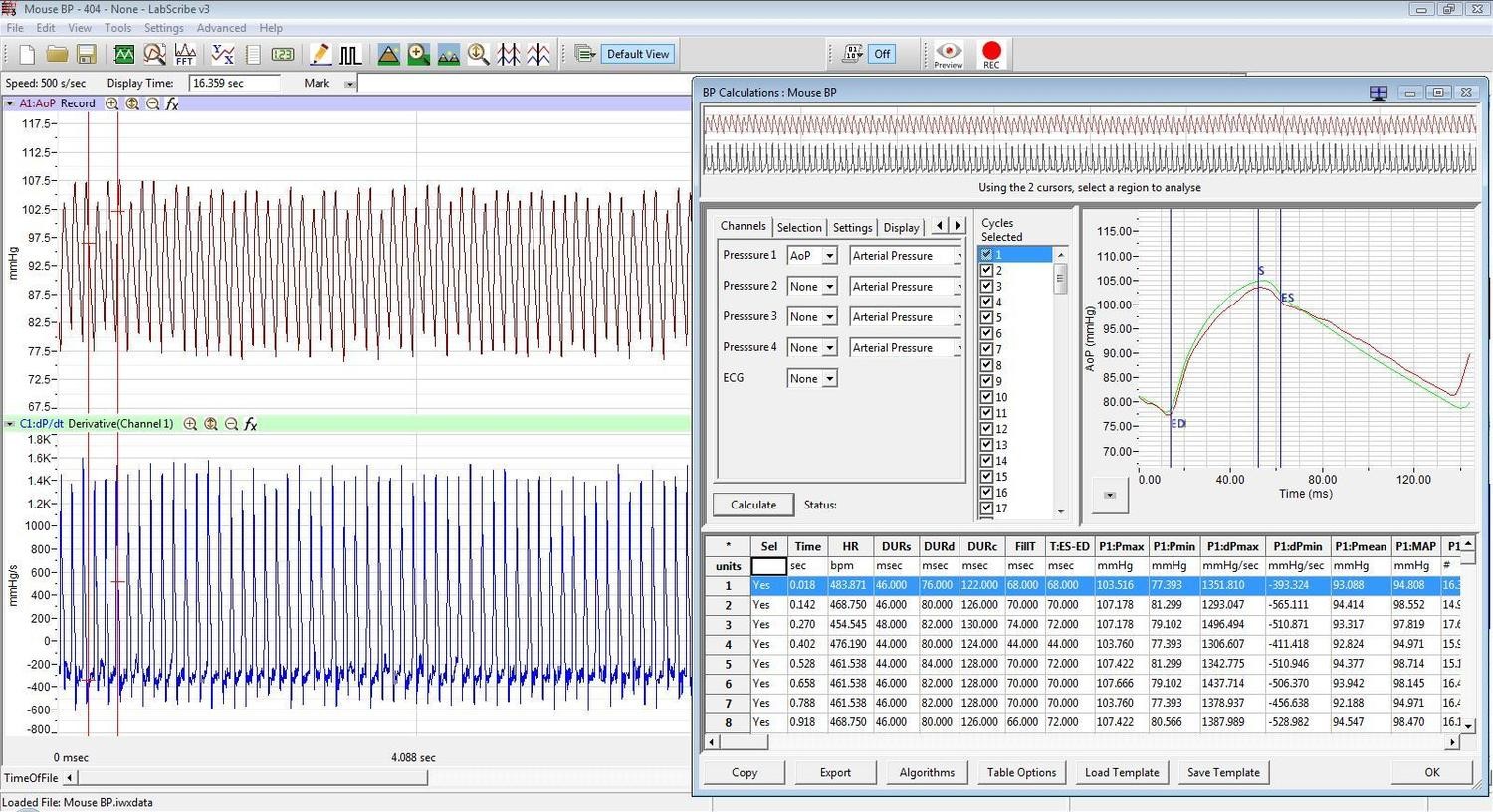Click the Double Cursors toolbar icon
Screen dimensions: 1493x812
[510, 54]
